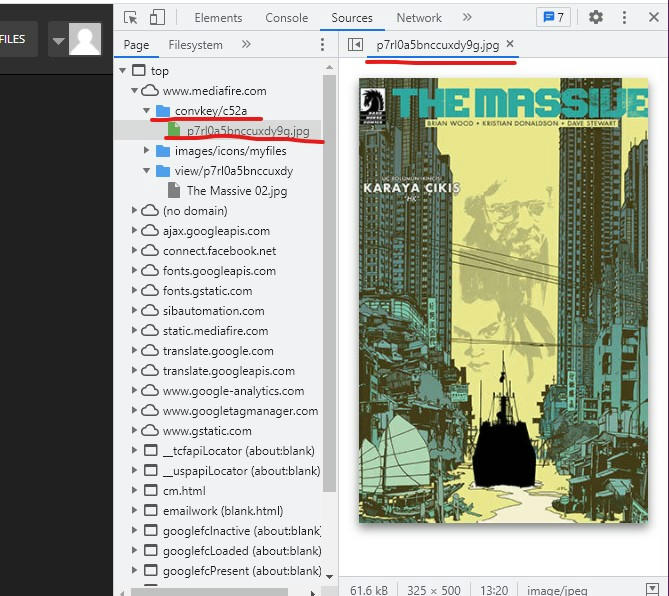The image size is (669, 596).
Task: Switch to the Elements tab
Action: coord(218,17)
